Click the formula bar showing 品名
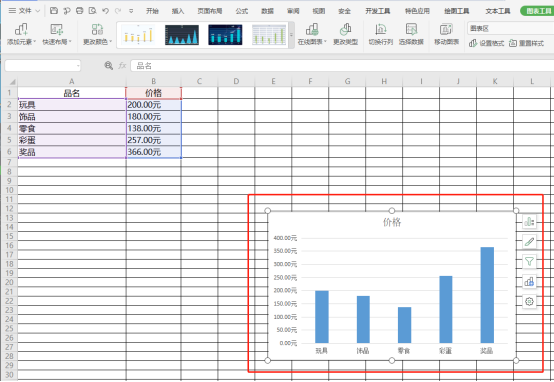 (342, 65)
